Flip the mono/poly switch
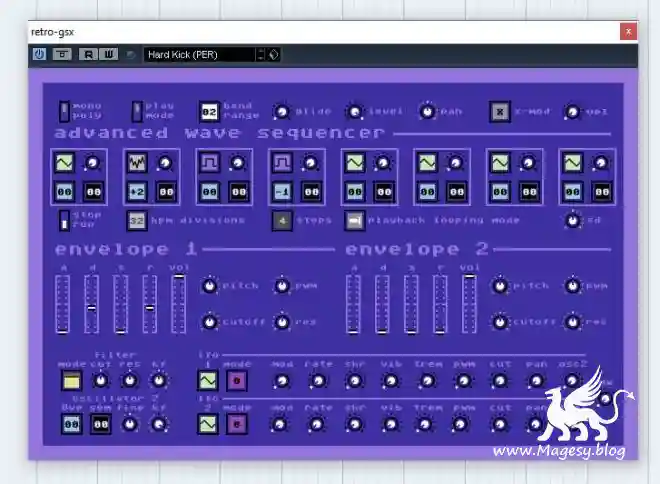 pyautogui.click(x=64, y=111)
